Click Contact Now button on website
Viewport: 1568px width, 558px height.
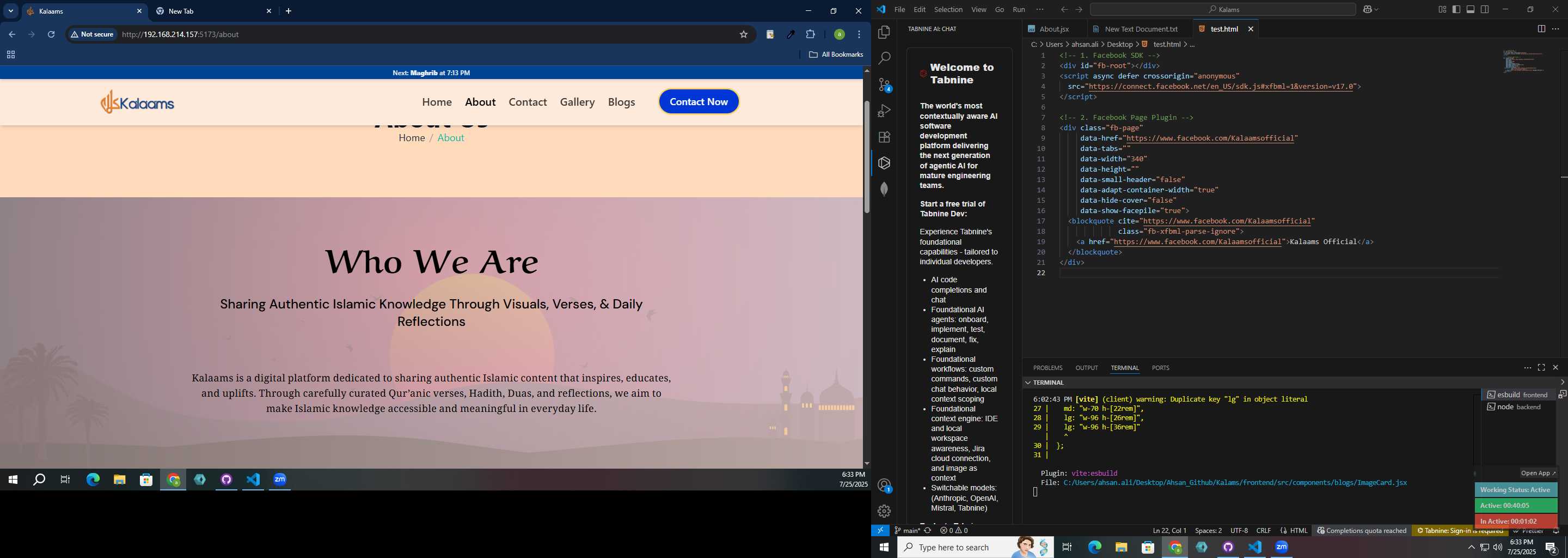(699, 102)
